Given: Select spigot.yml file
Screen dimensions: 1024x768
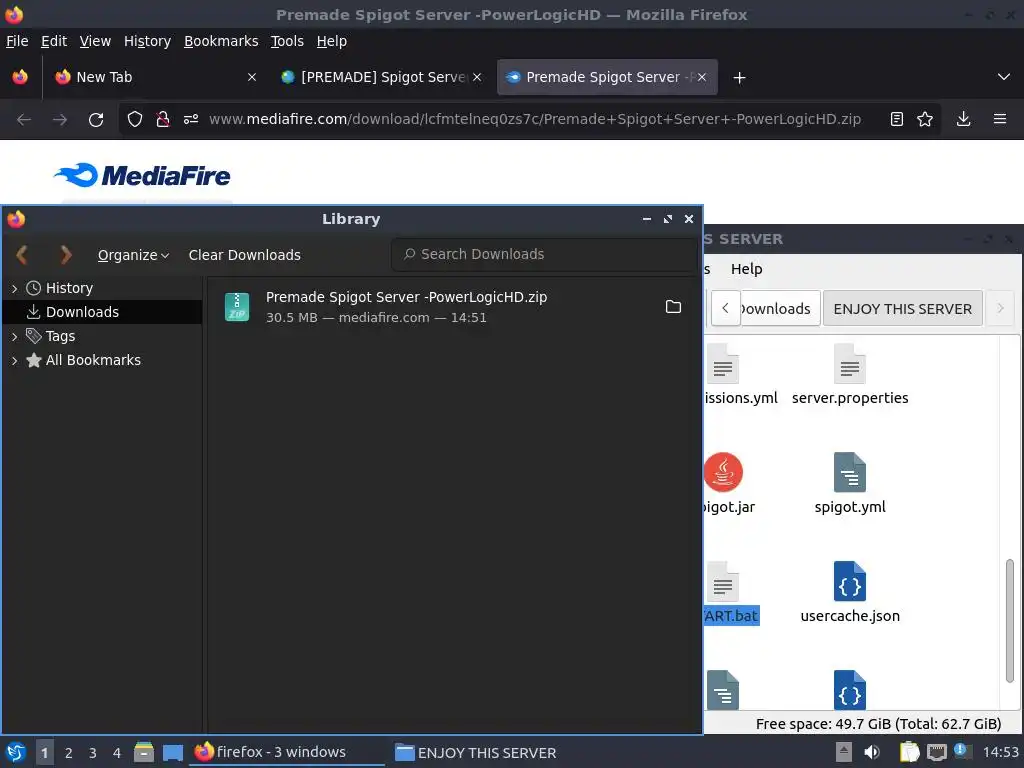Looking at the screenshot, I should tap(850, 483).
